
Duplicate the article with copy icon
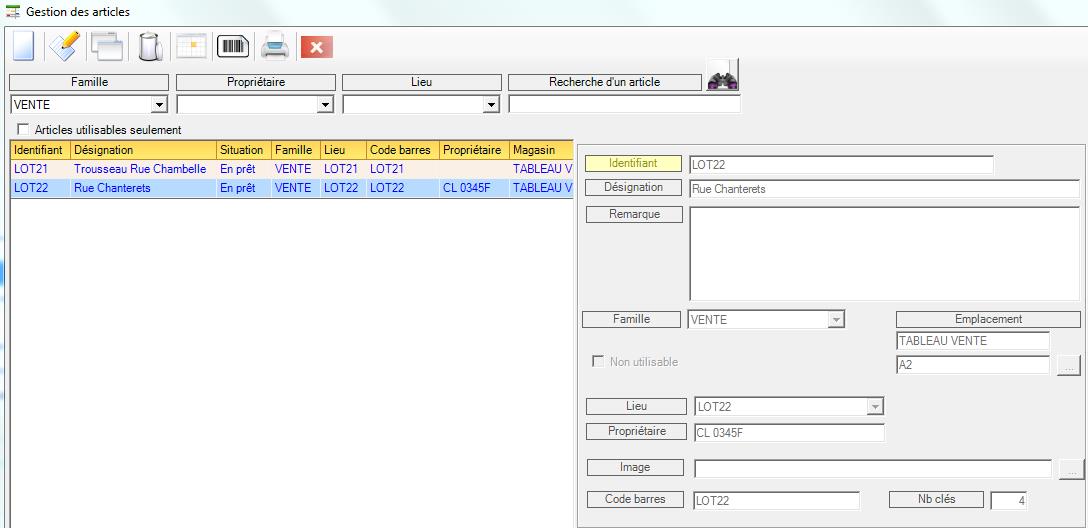[x=107, y=46]
